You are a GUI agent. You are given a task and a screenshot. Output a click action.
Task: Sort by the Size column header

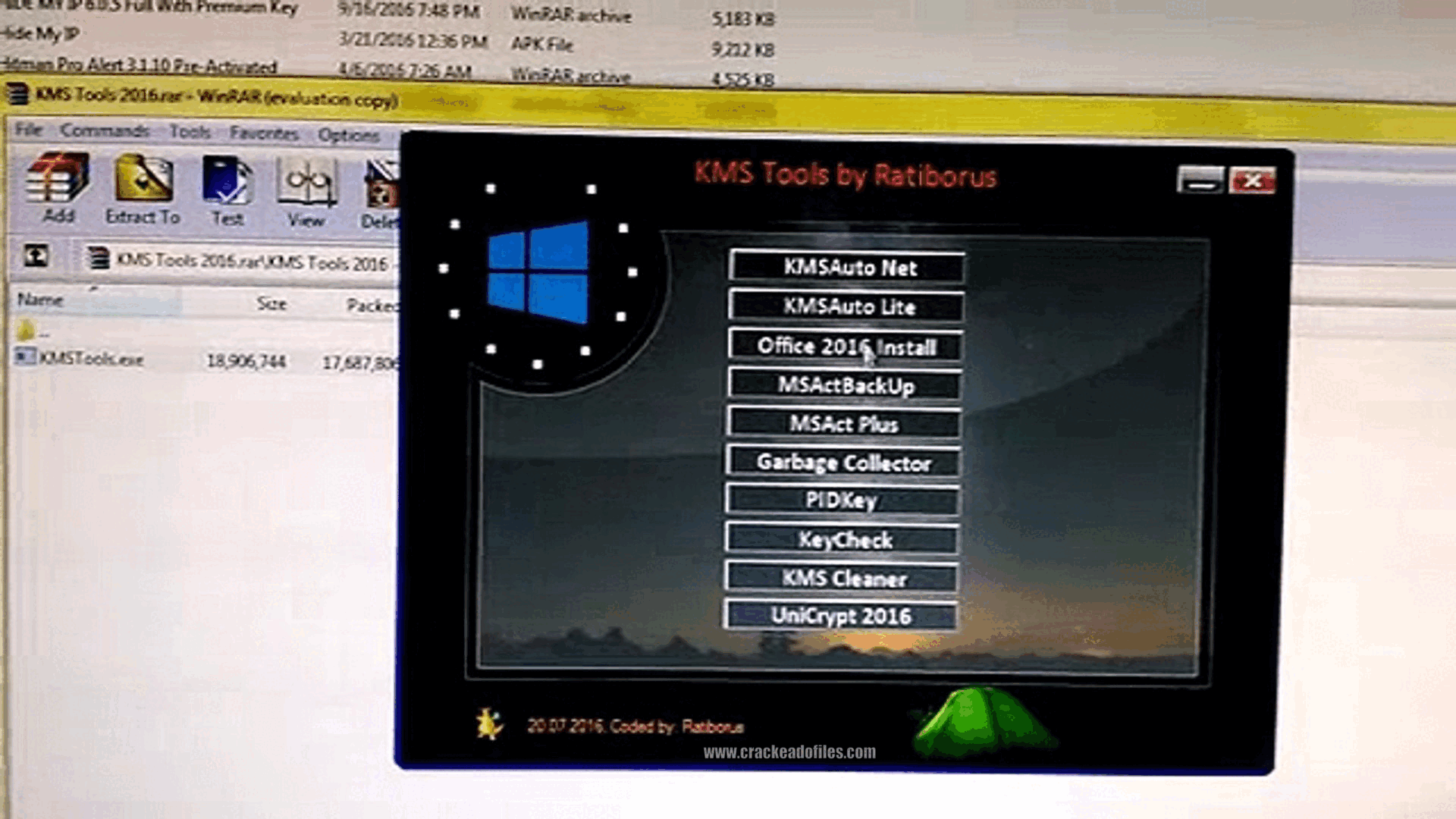click(271, 303)
